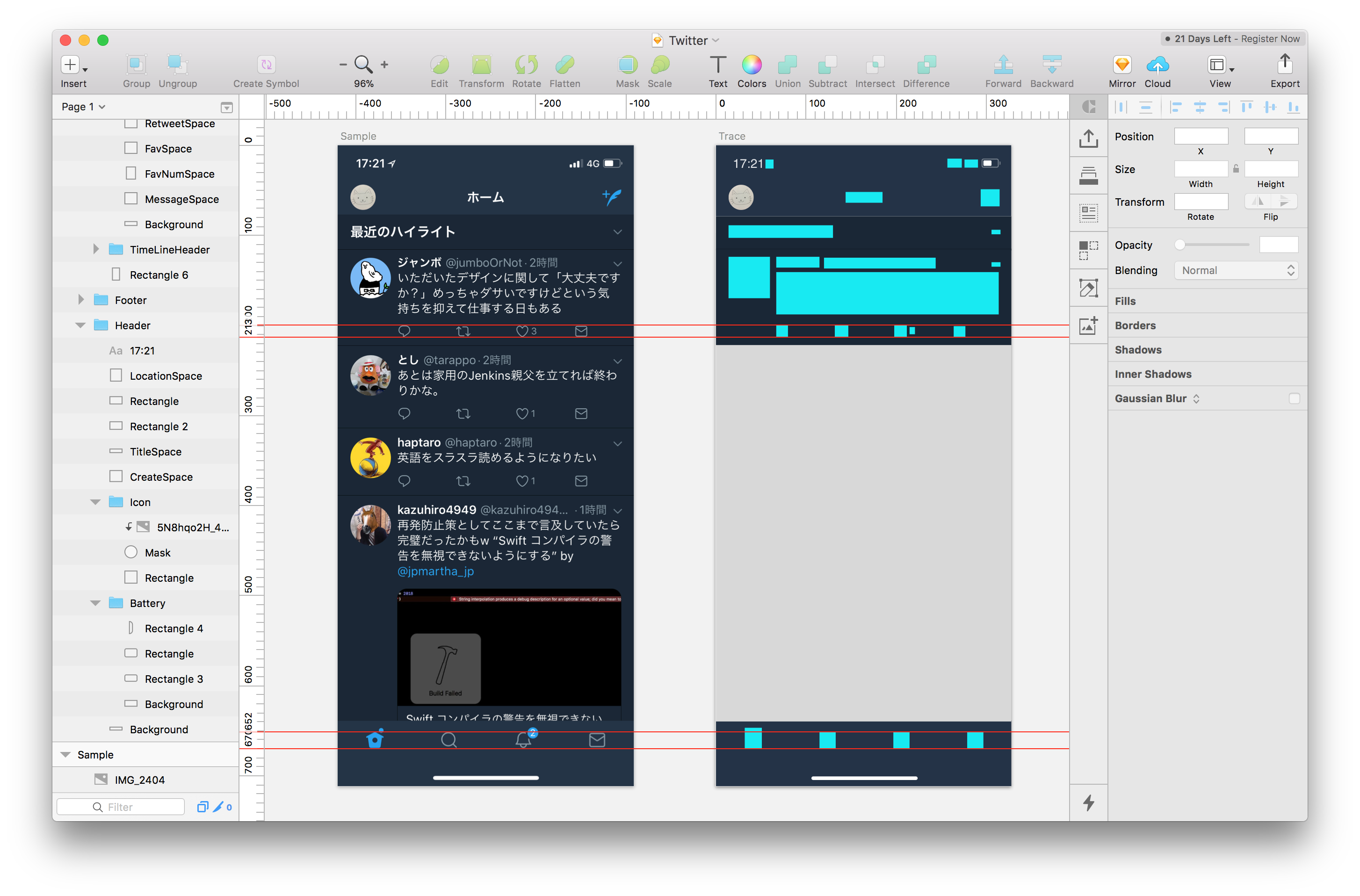Zoom out with the minus button
The width and height of the screenshot is (1360, 896).
pos(343,65)
